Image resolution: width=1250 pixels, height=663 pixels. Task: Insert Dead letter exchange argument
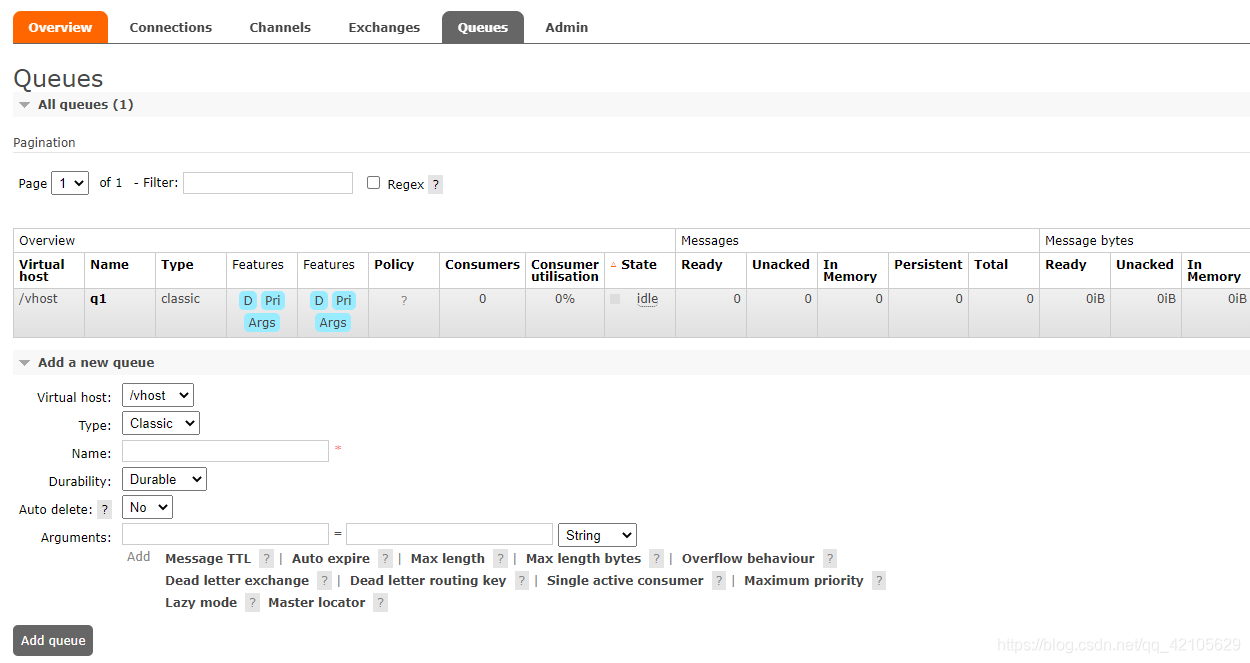[x=237, y=581]
